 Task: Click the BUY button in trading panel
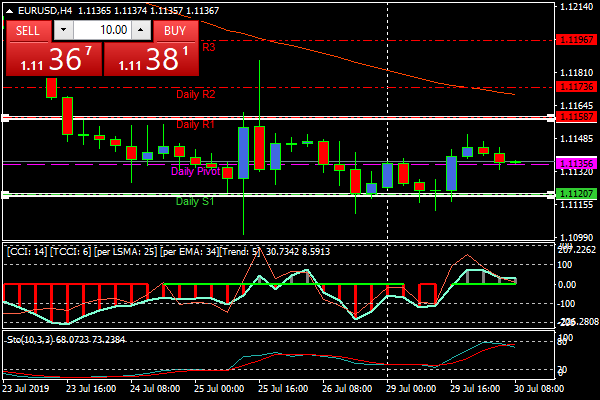pyautogui.click(x=175, y=31)
